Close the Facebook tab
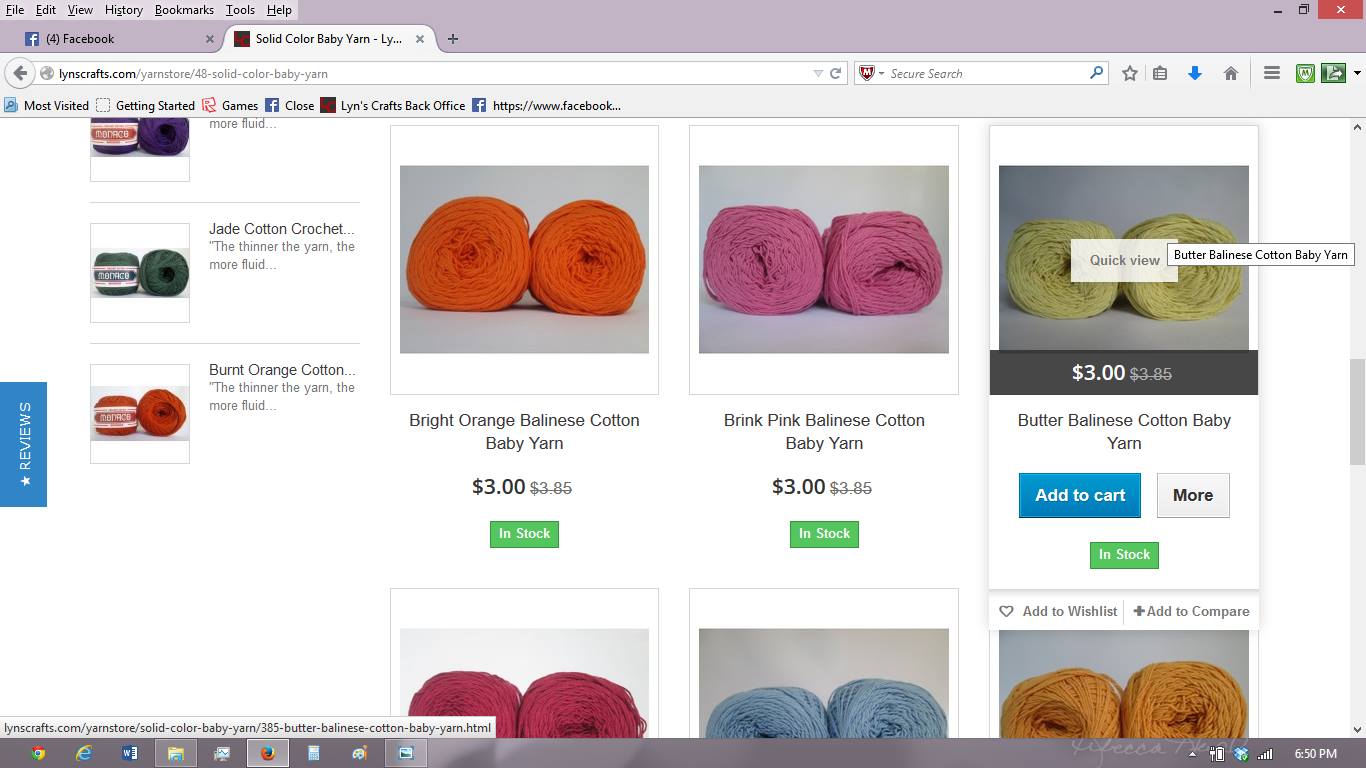Screen dimensions: 1366x768 (x=210, y=39)
